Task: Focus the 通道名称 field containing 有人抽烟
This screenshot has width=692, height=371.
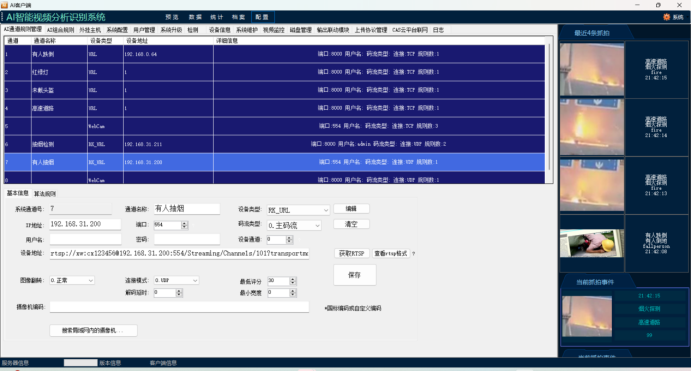Action: pyautogui.click(x=187, y=209)
